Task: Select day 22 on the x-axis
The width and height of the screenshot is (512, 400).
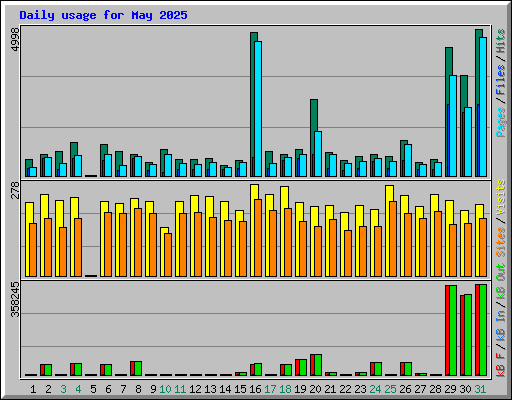Action: (345, 389)
